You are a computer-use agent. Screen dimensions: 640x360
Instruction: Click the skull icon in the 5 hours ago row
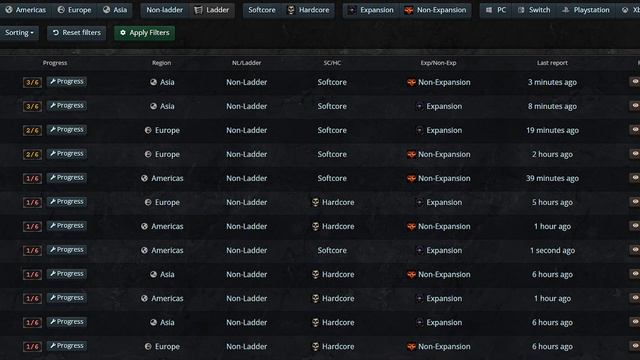point(315,202)
